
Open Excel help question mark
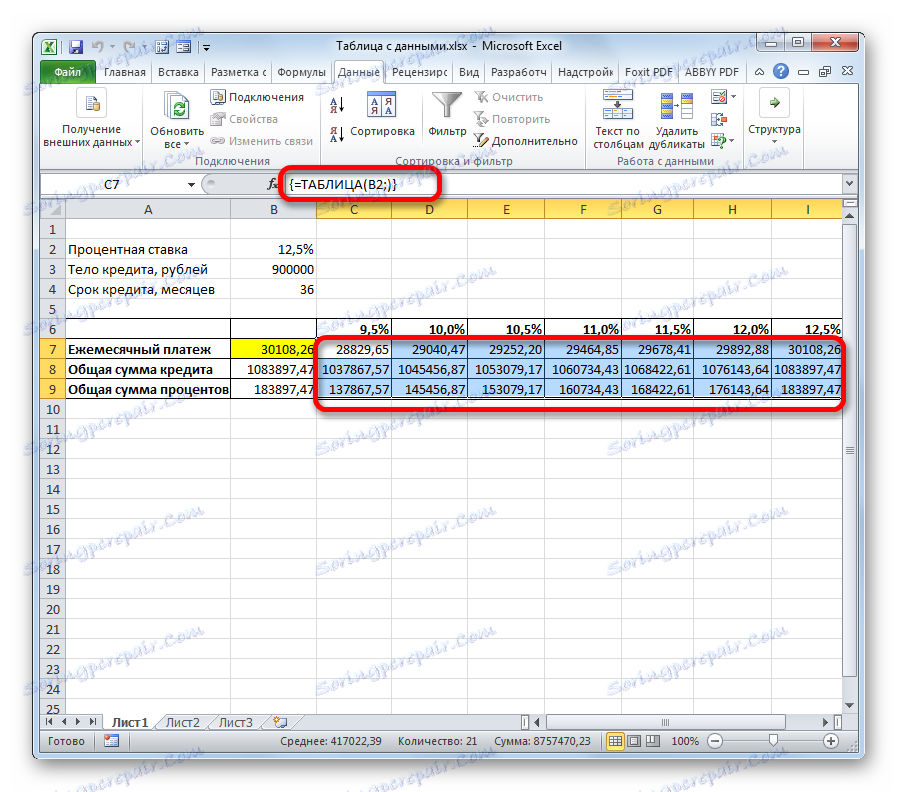(x=780, y=72)
